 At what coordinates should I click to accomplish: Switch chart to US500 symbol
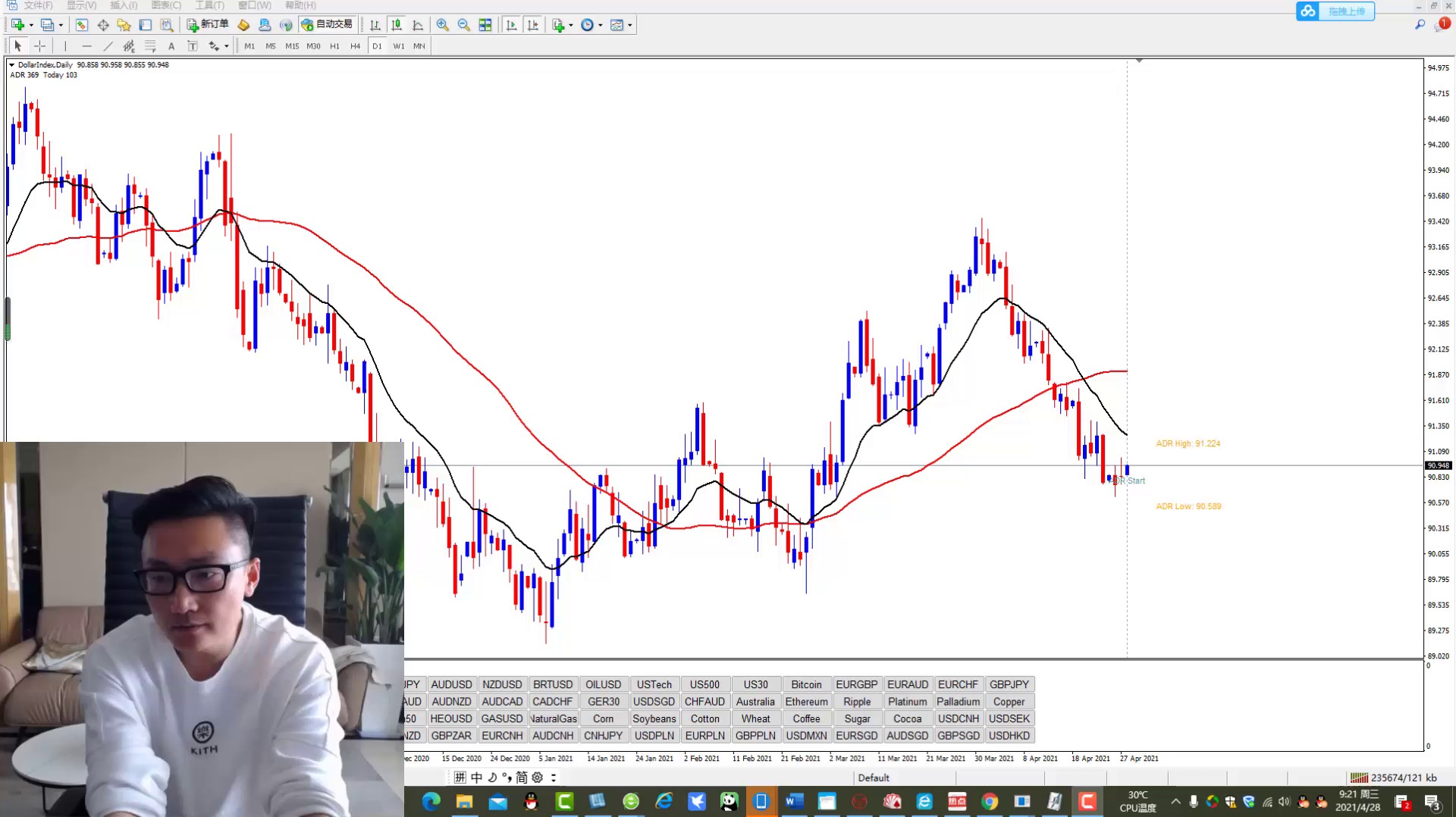pos(704,684)
